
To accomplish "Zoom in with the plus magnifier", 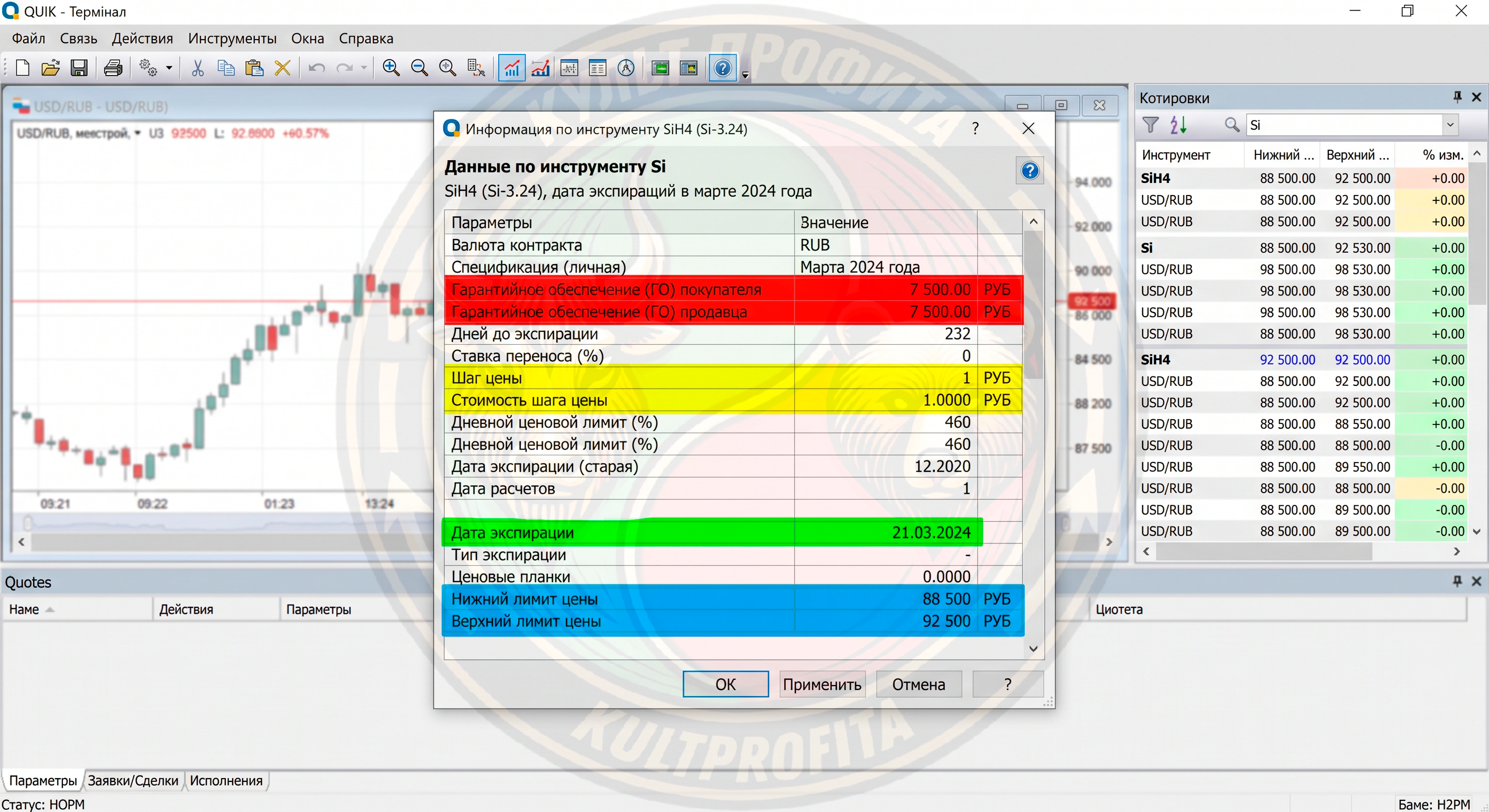I will 391,68.
